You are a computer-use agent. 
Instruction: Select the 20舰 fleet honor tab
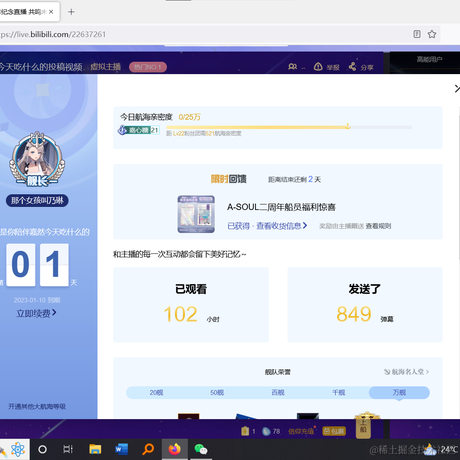156,393
